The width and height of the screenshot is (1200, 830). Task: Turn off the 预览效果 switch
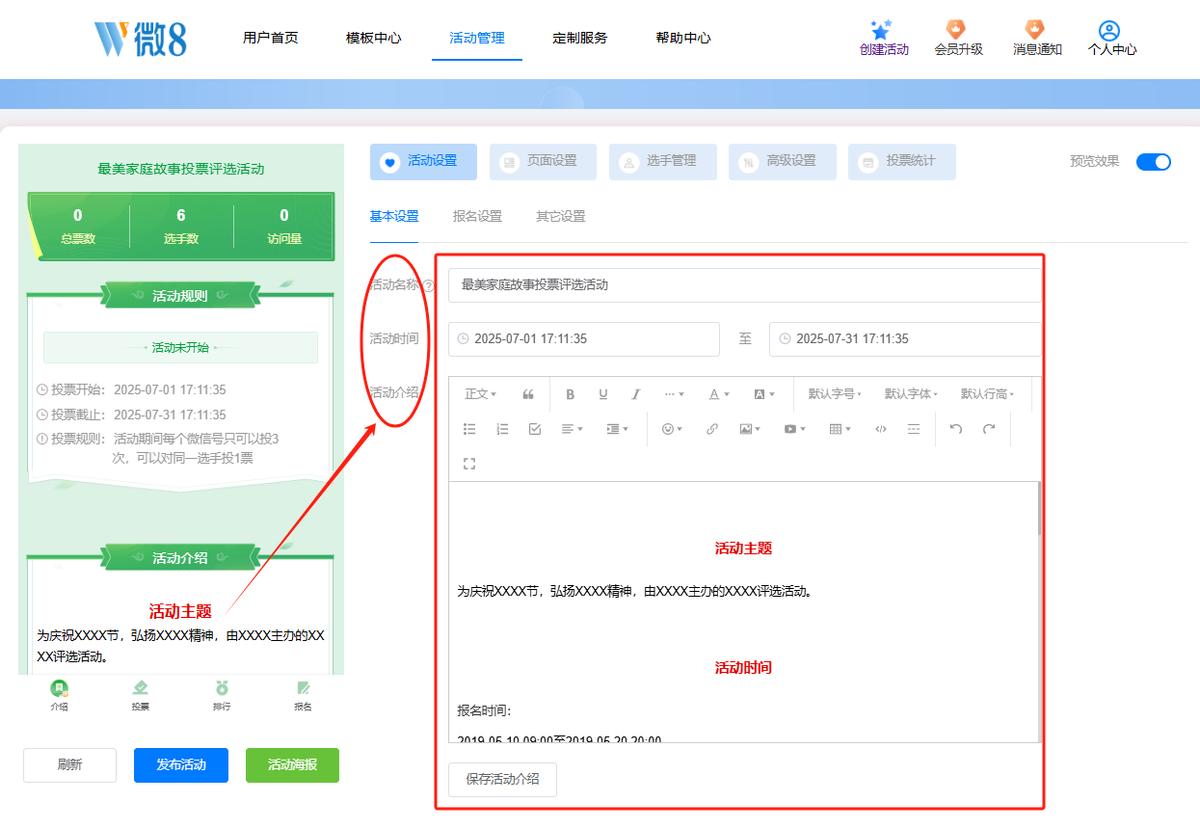(1153, 162)
